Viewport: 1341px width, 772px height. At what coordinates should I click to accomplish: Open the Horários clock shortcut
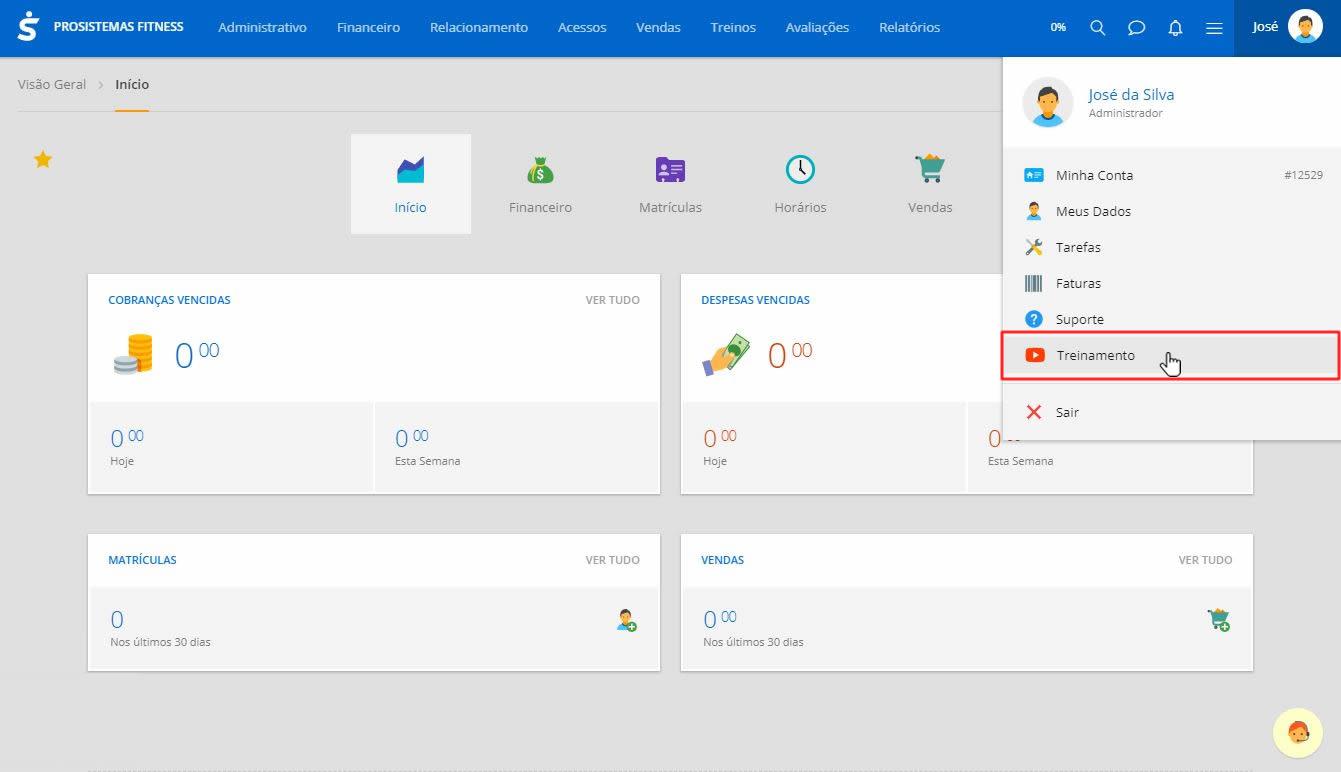pyautogui.click(x=800, y=184)
